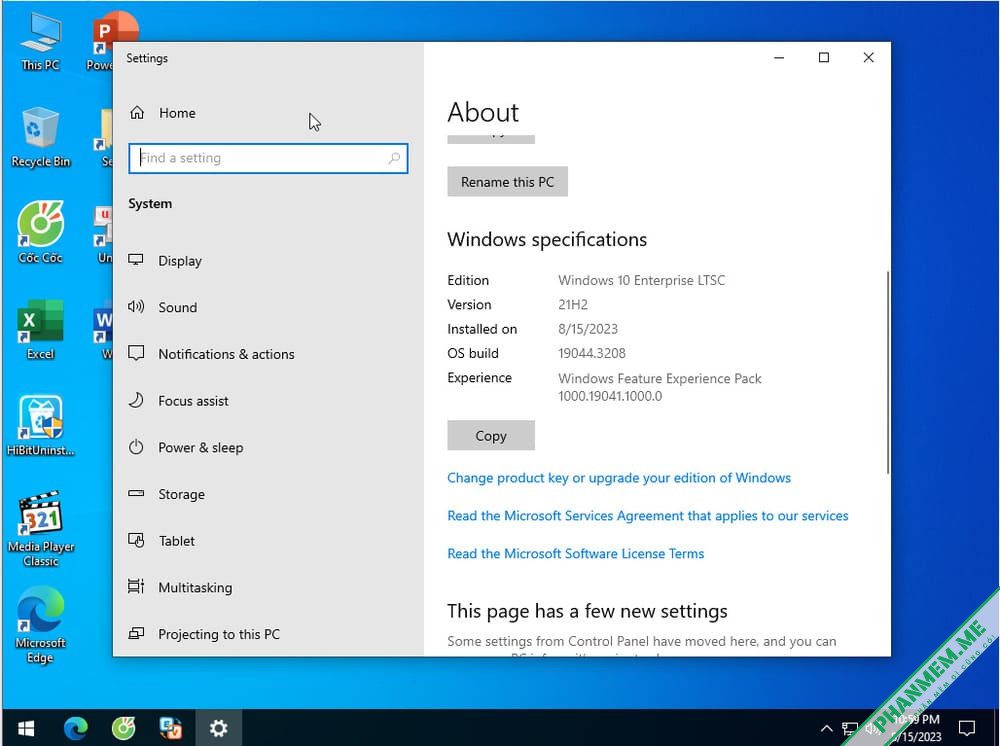Show hidden tray icons chevron

click(x=826, y=728)
